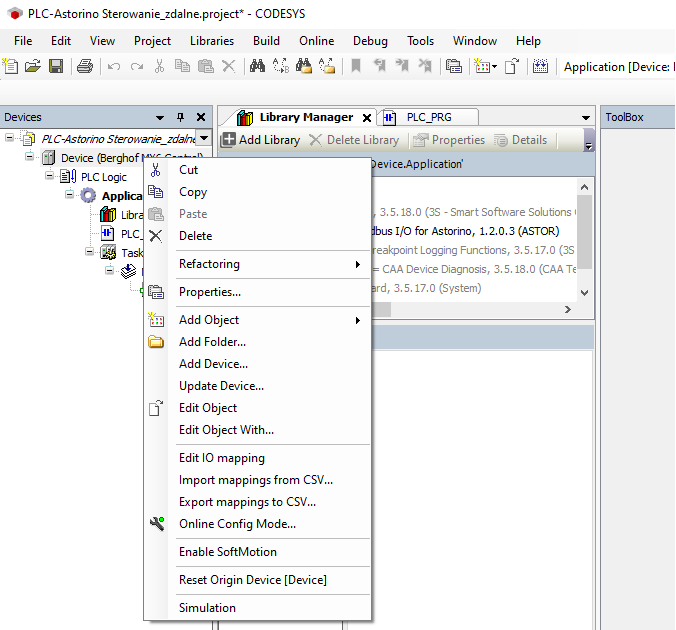
Task: Collapse the Device (Berghof) tree node
Action: [x=29, y=156]
